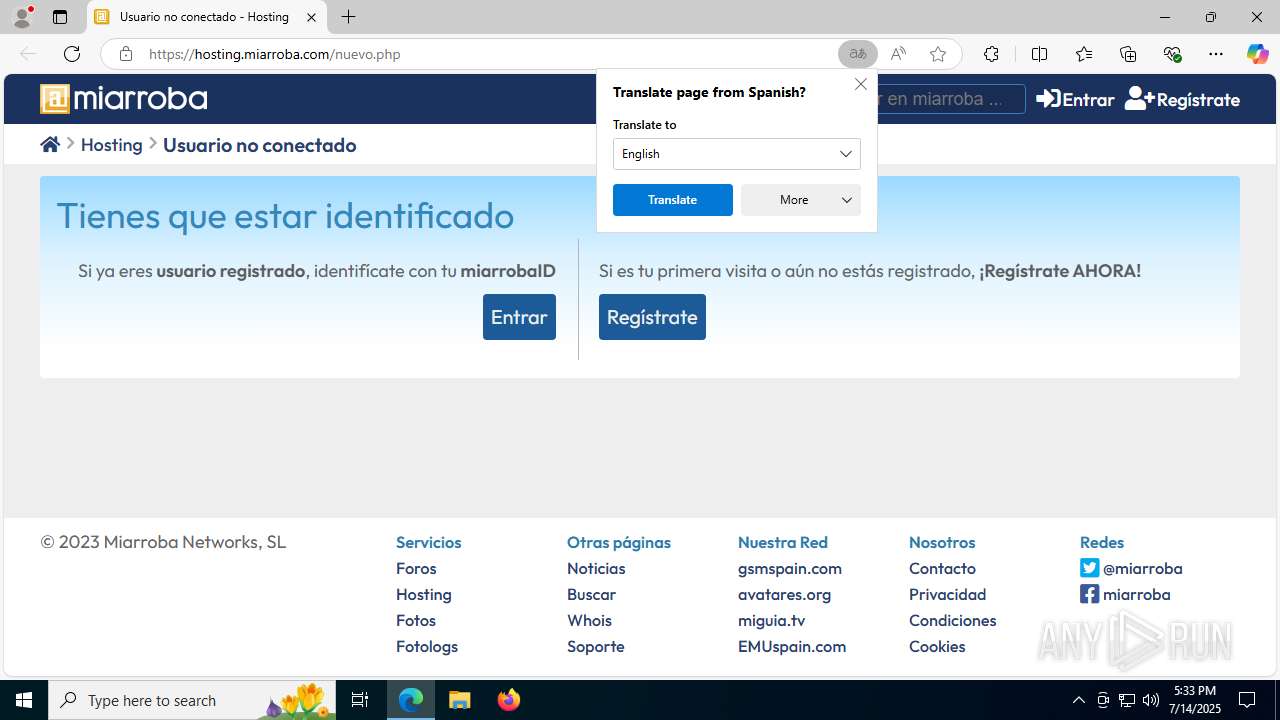This screenshot has height=720, width=1280.
Task: Open the Whois footer link
Action: tap(589, 620)
